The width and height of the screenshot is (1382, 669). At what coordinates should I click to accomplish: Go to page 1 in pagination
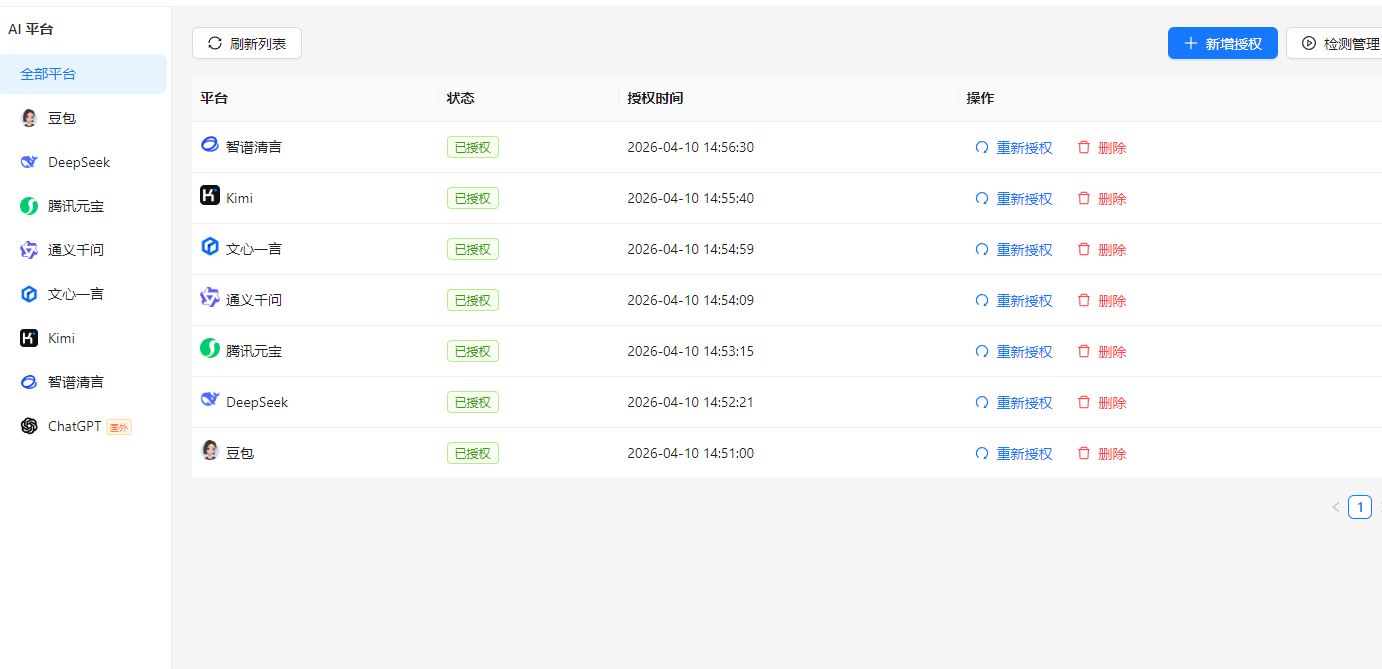(x=1360, y=507)
